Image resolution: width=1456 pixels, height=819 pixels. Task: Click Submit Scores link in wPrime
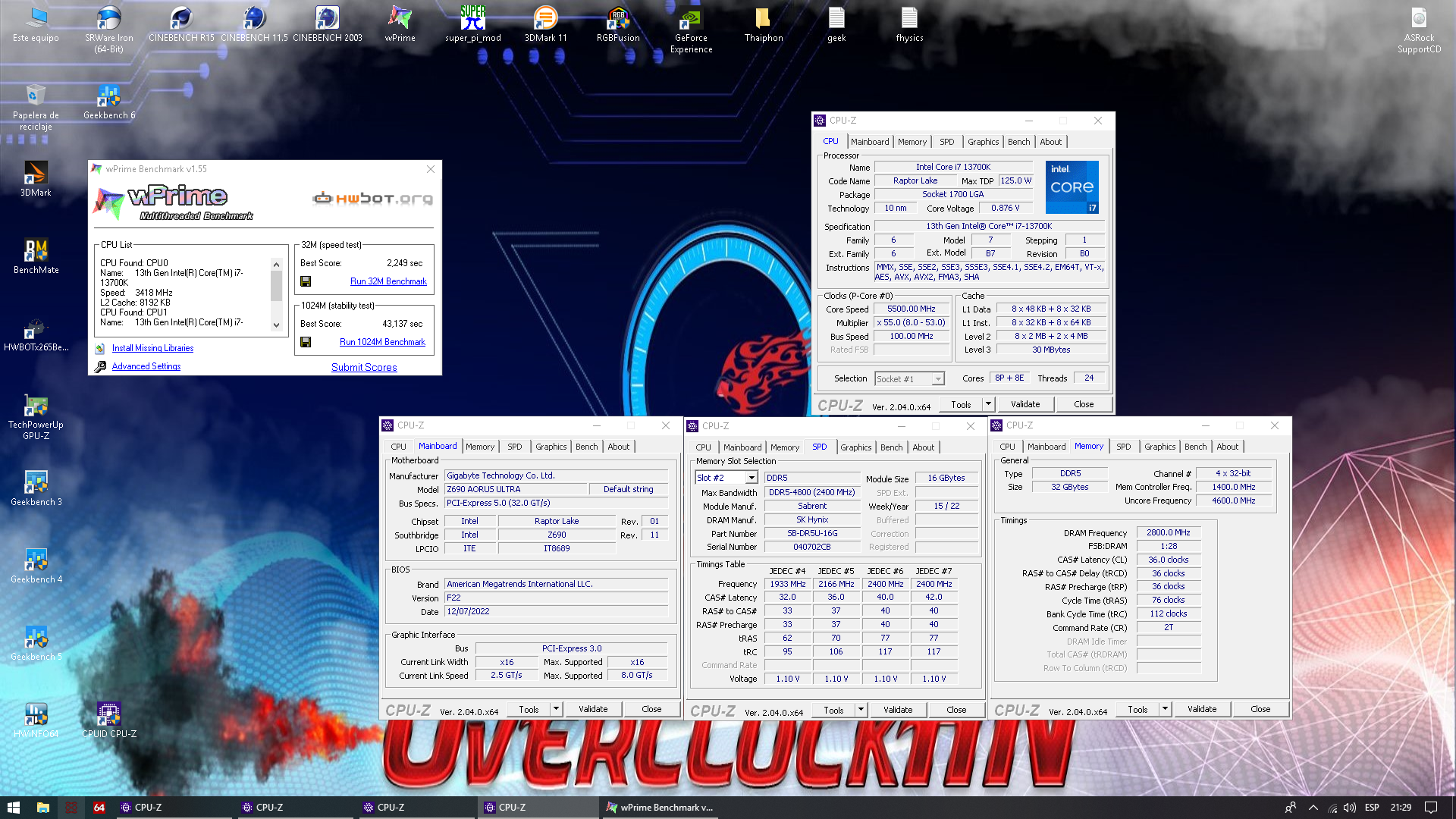tap(364, 367)
